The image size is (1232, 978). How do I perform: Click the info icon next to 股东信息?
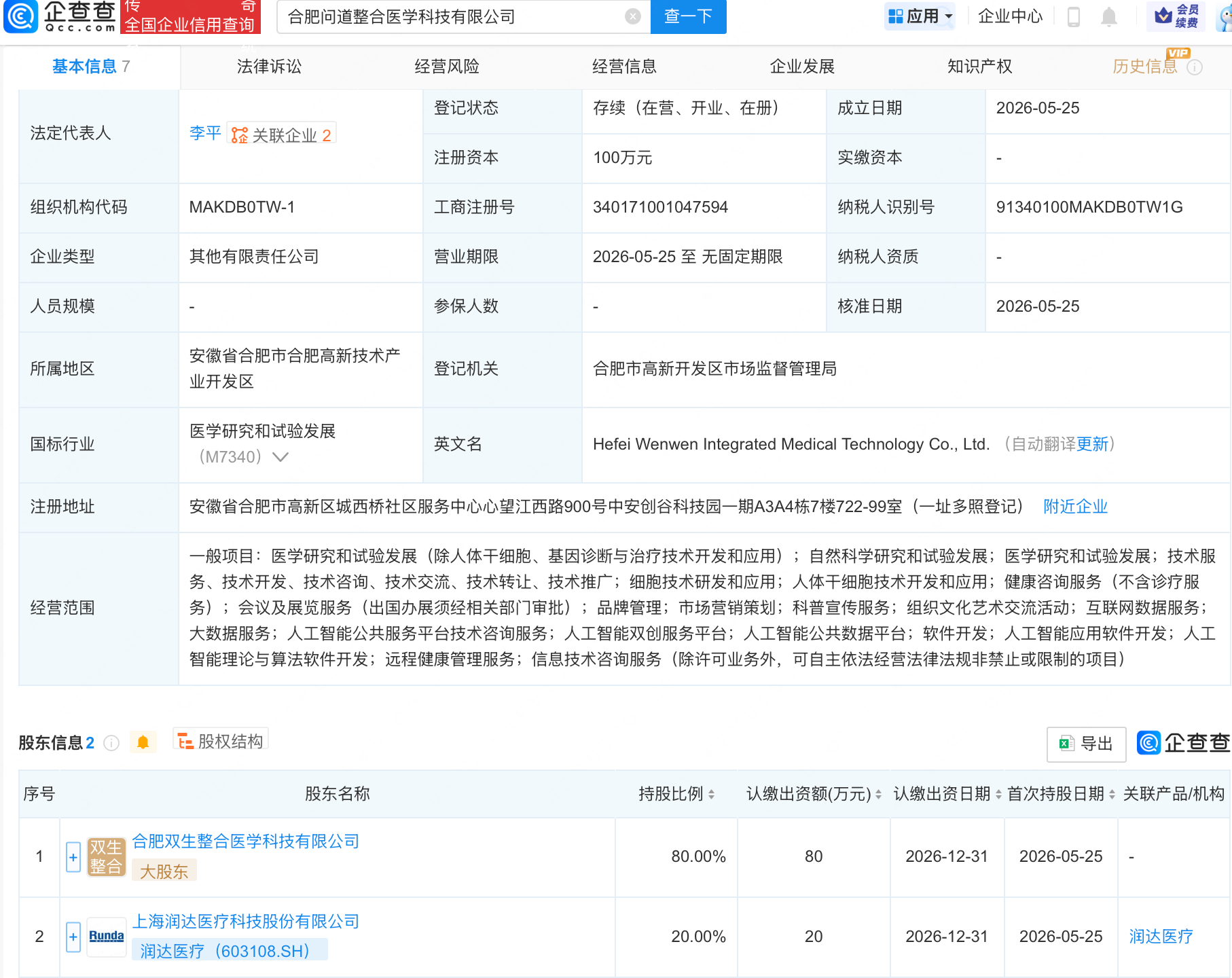pyautogui.click(x=111, y=743)
